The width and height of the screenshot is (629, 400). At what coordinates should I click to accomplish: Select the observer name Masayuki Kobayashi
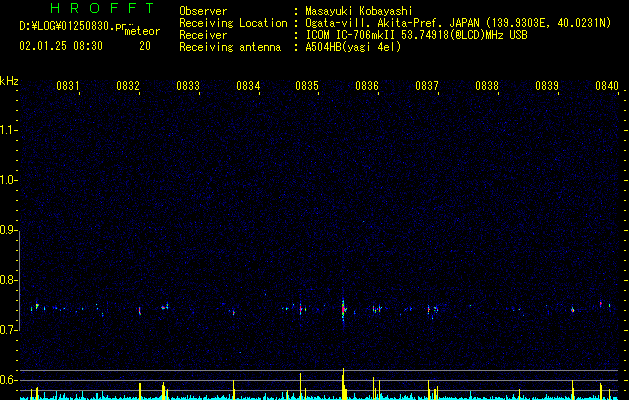click(x=359, y=11)
